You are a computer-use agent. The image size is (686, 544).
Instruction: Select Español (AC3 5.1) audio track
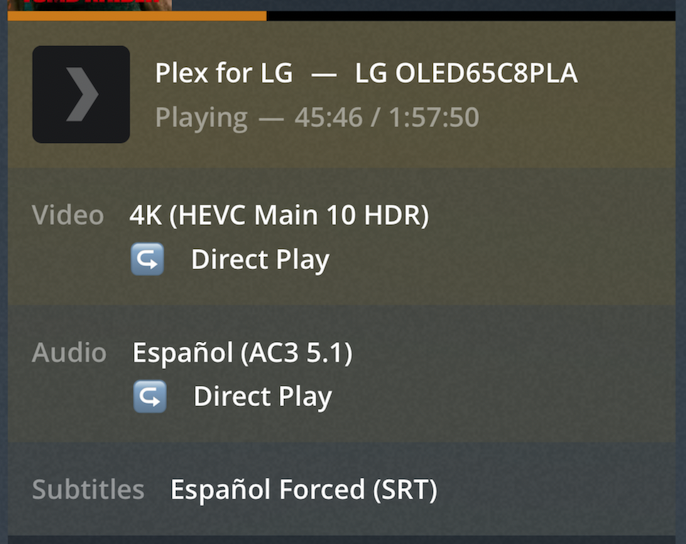[242, 353]
